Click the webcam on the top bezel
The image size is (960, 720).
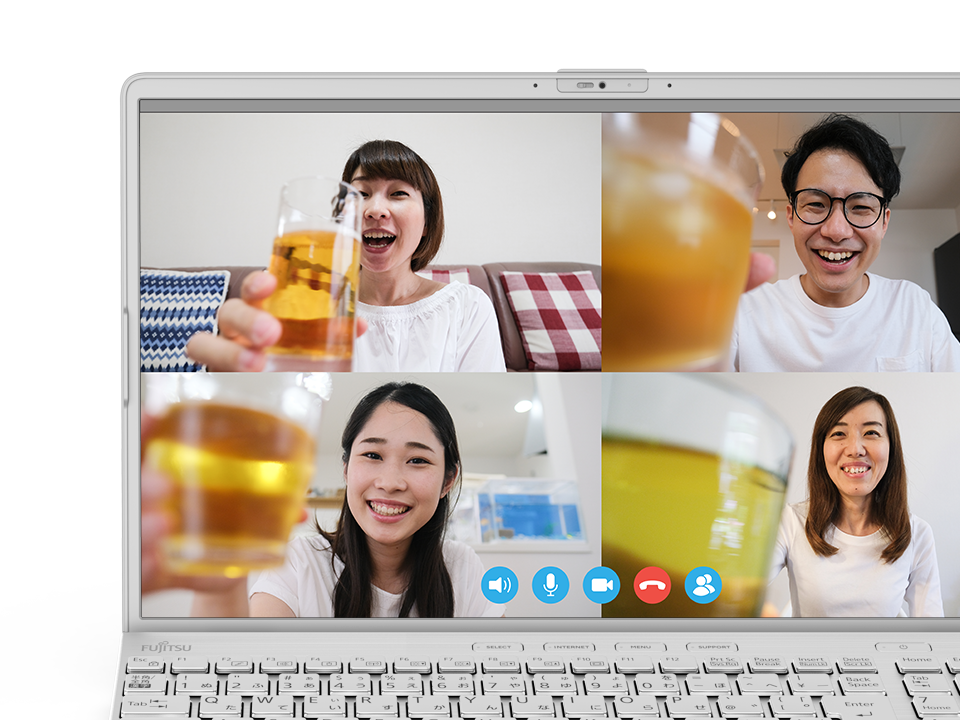pyautogui.click(x=601, y=85)
